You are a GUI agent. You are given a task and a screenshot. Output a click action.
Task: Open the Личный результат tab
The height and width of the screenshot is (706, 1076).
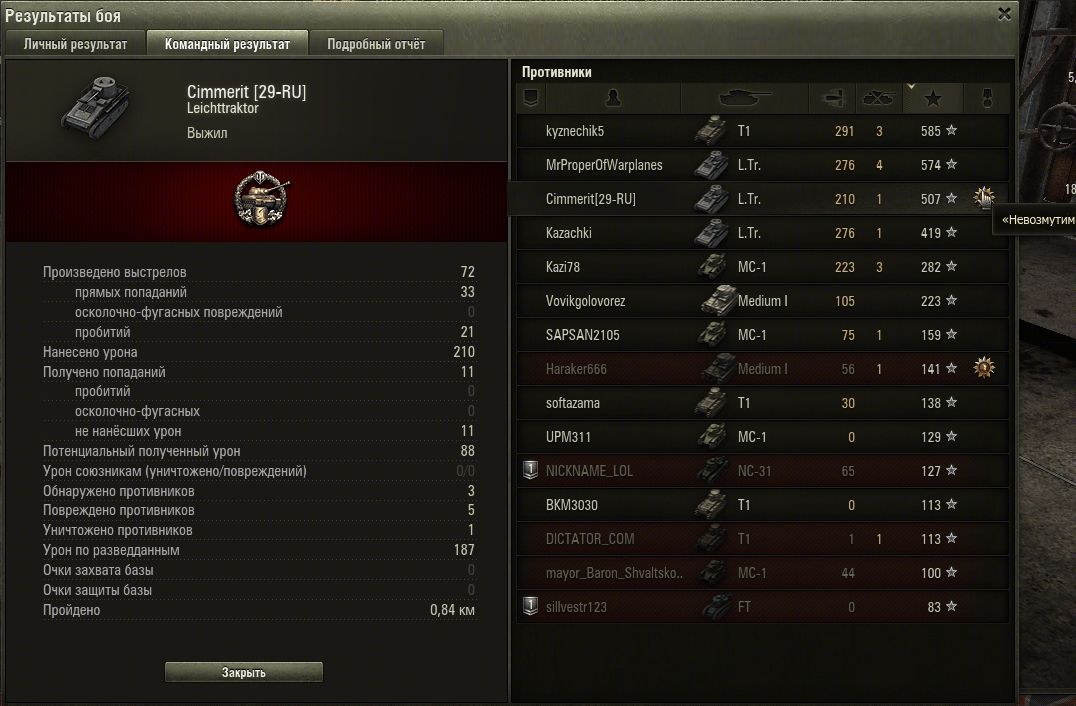(x=75, y=44)
